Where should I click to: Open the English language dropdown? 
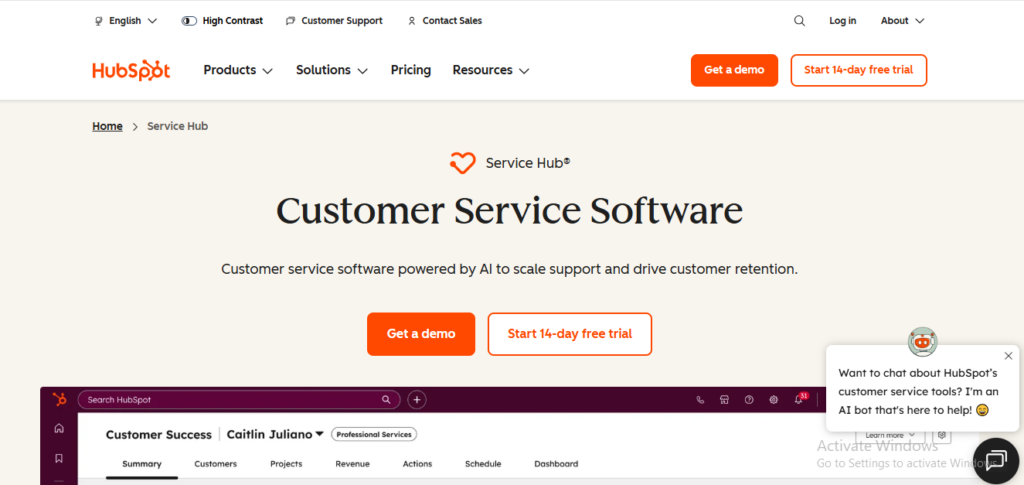126,21
